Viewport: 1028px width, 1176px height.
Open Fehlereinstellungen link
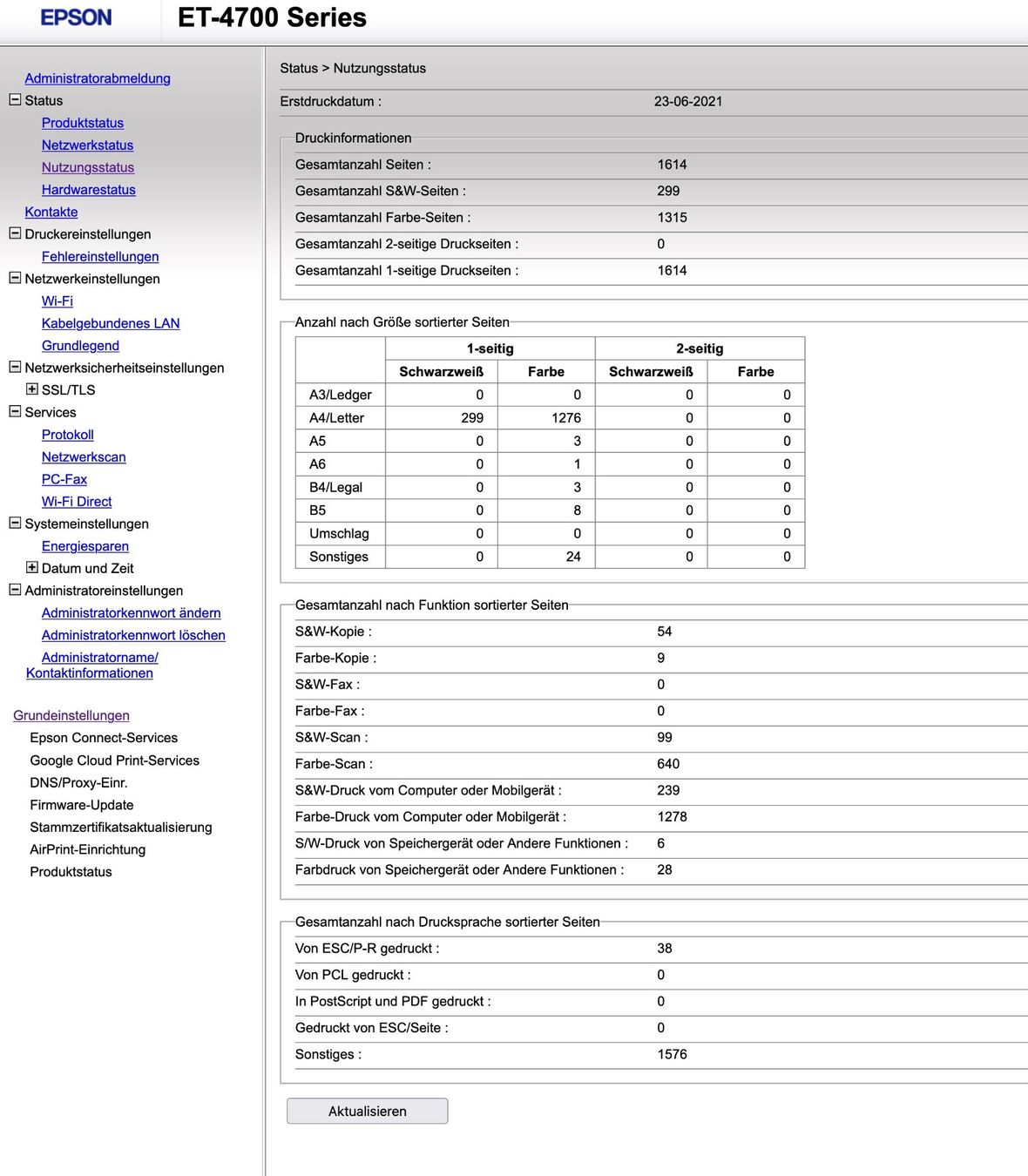pyautogui.click(x=100, y=256)
